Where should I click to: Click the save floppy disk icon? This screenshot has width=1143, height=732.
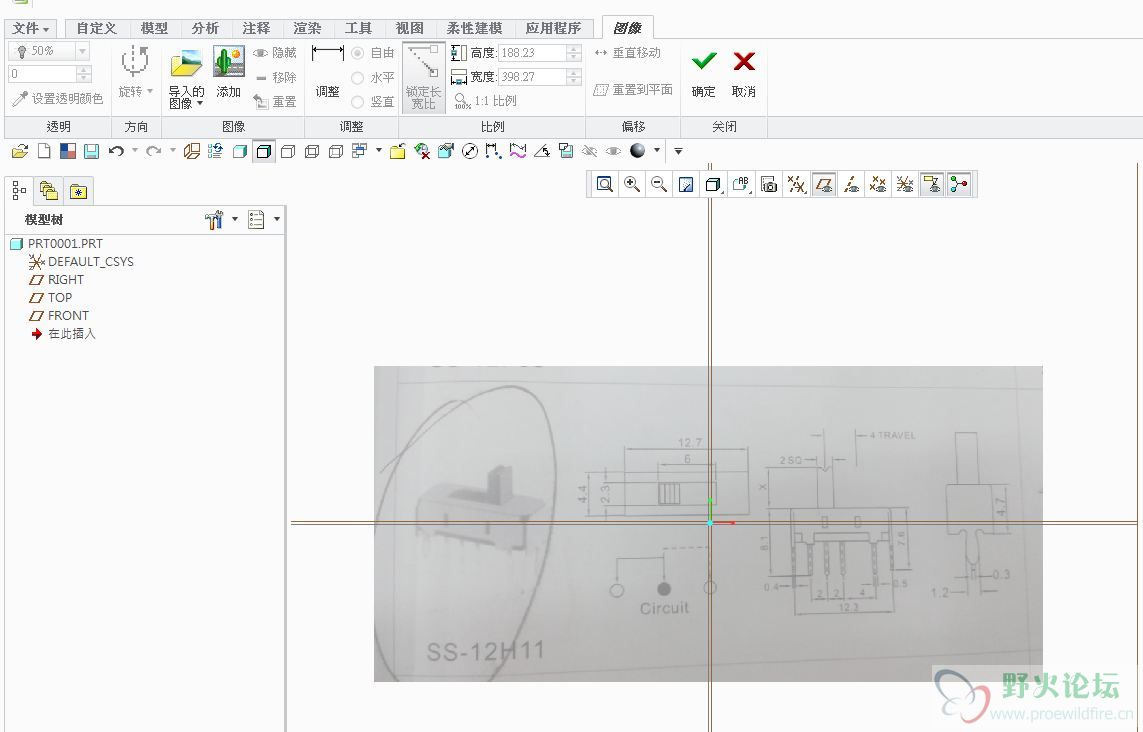(x=91, y=151)
